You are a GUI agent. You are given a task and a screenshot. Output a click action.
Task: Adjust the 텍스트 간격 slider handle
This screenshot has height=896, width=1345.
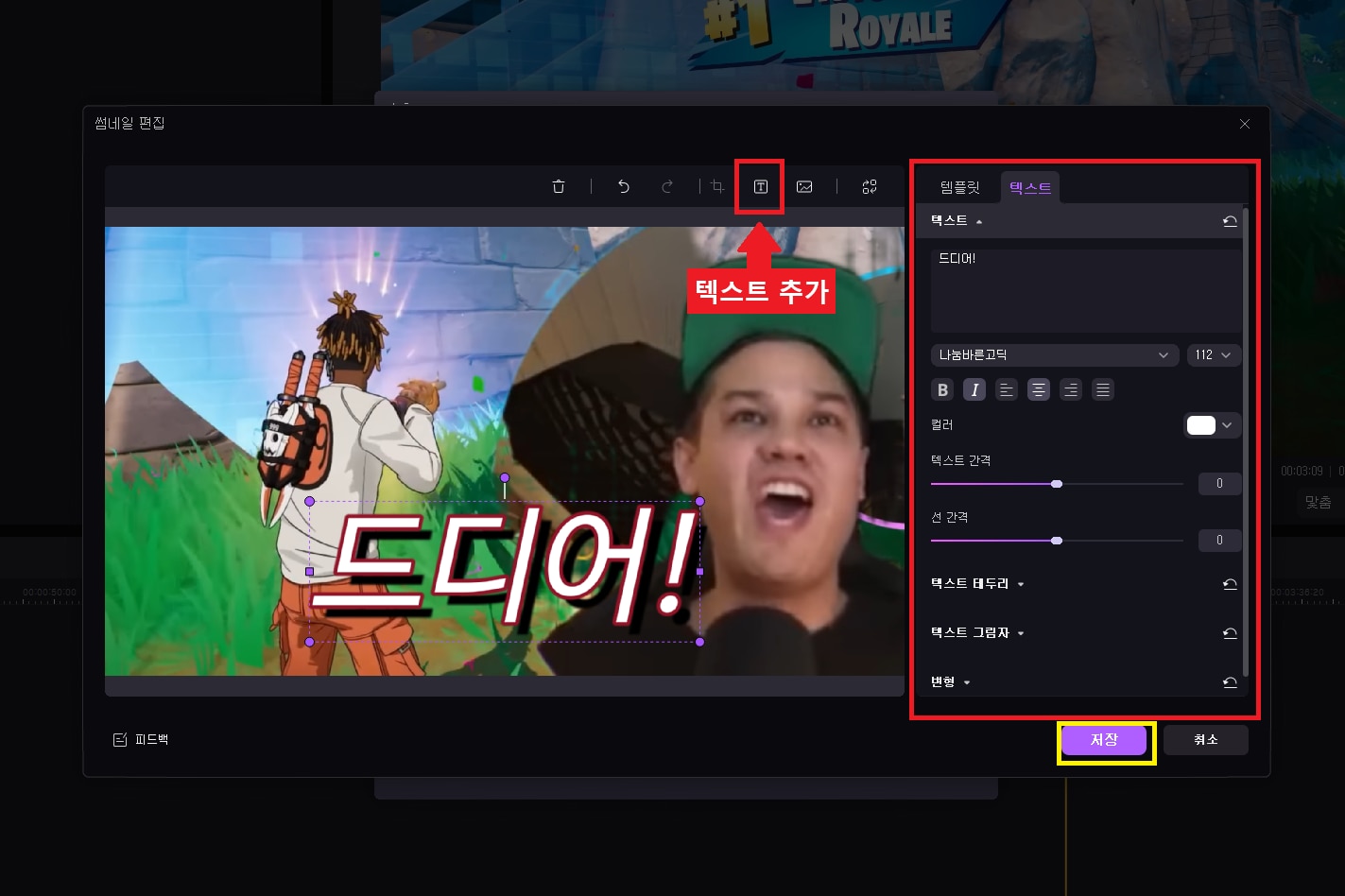1057,484
